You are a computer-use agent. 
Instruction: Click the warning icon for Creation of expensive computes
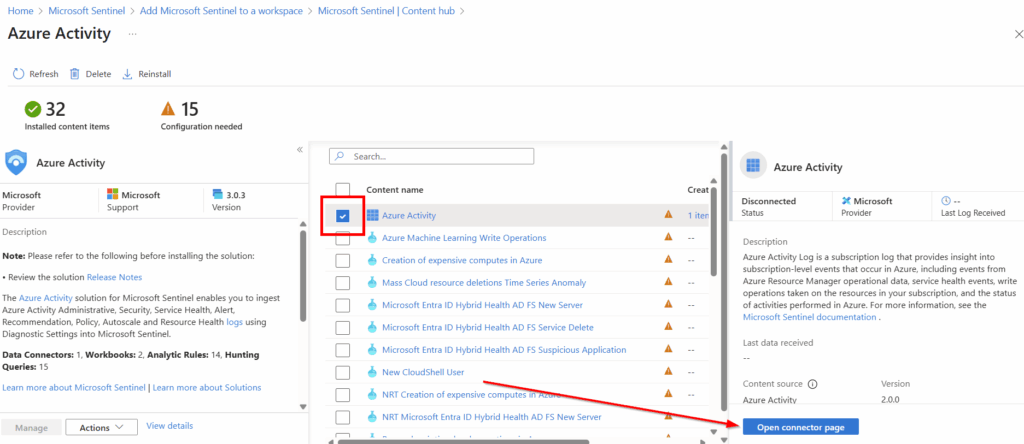tap(668, 259)
